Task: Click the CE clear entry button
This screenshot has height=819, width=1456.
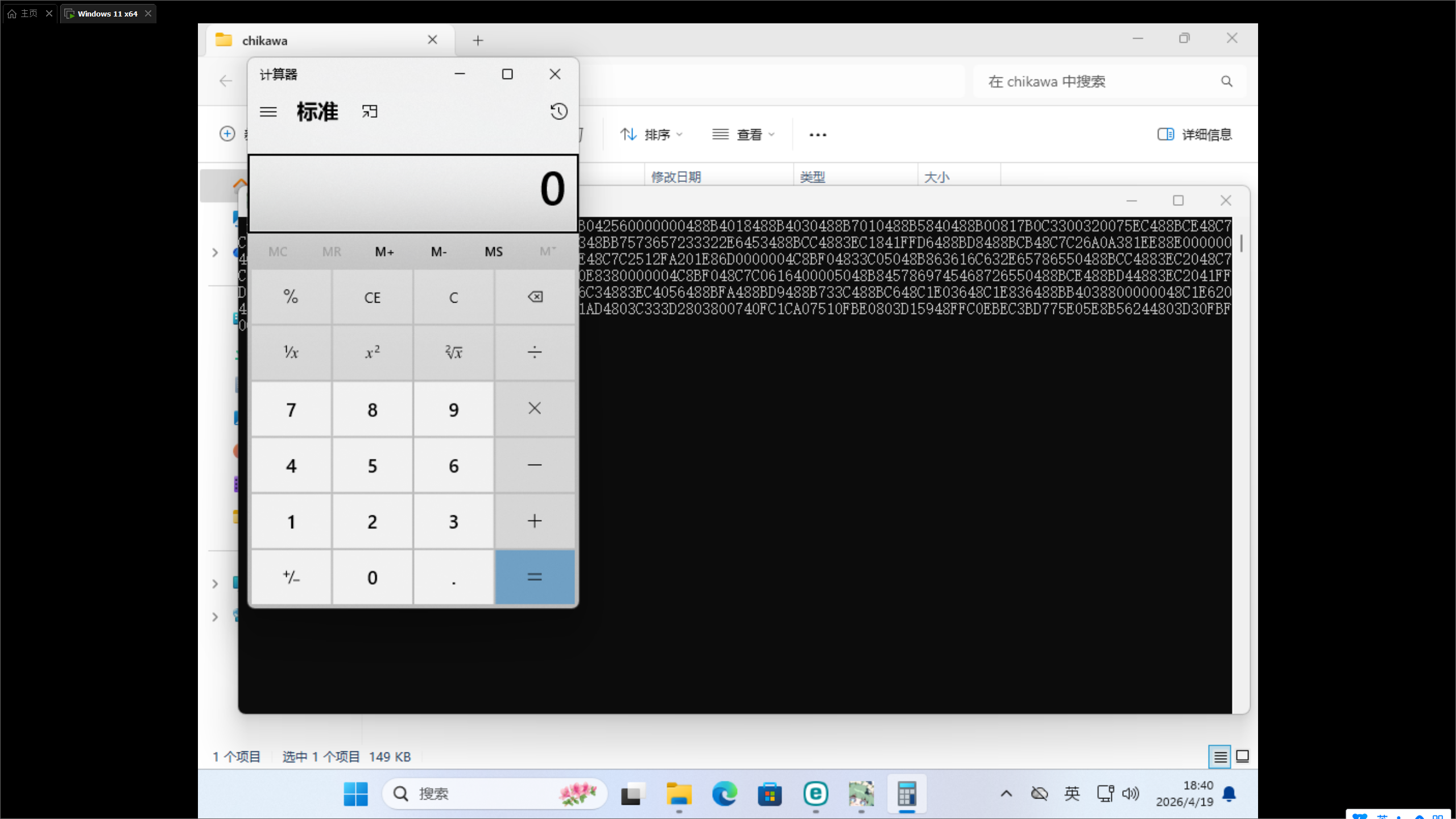Action: (x=372, y=297)
